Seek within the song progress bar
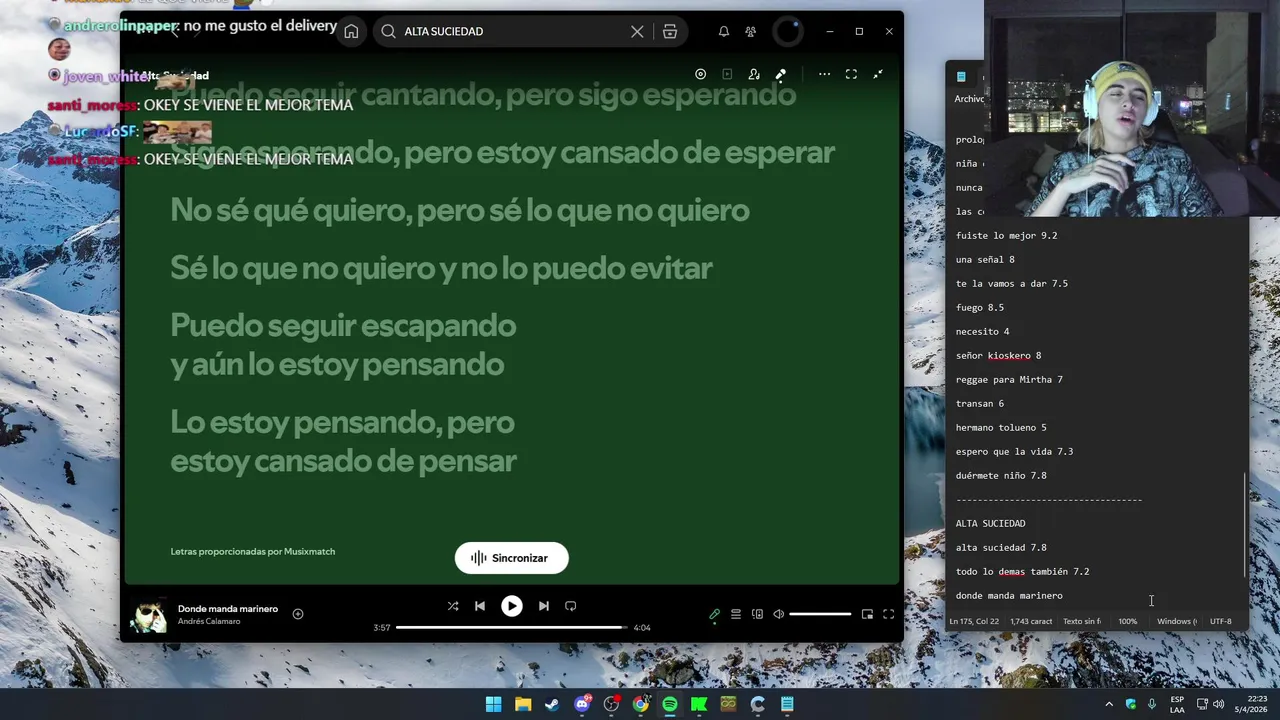This screenshot has height=720, width=1280. click(511, 628)
